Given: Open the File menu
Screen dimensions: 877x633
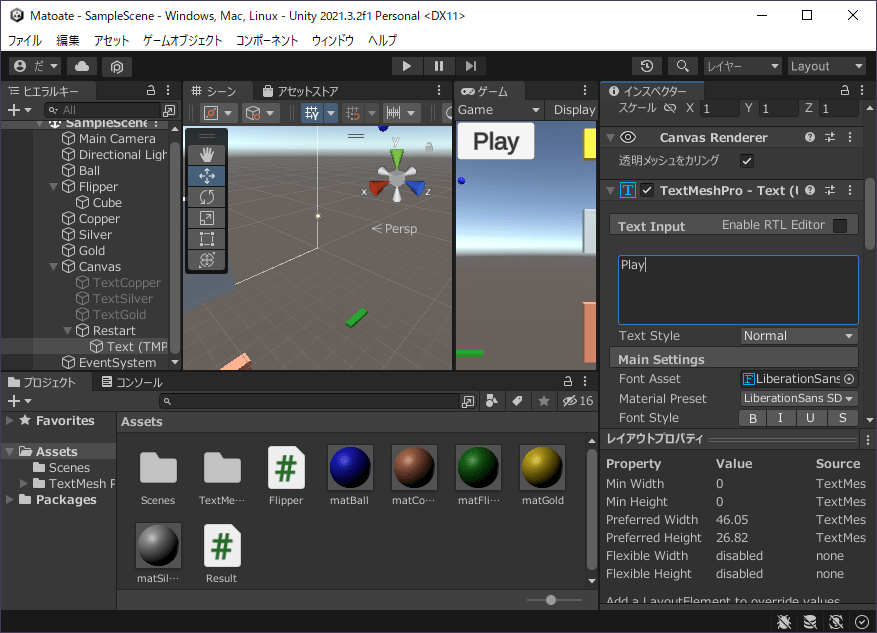Looking at the screenshot, I should click(x=25, y=40).
